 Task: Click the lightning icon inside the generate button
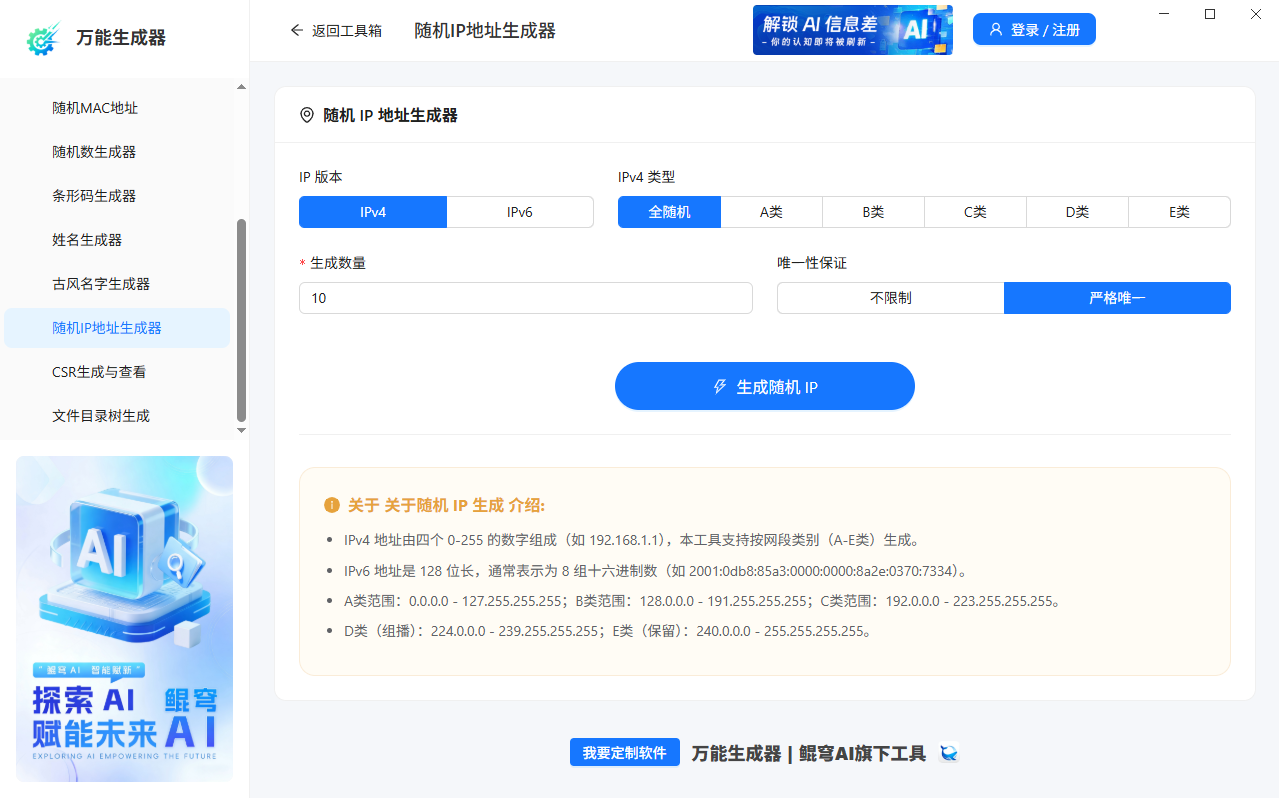pyautogui.click(x=718, y=385)
